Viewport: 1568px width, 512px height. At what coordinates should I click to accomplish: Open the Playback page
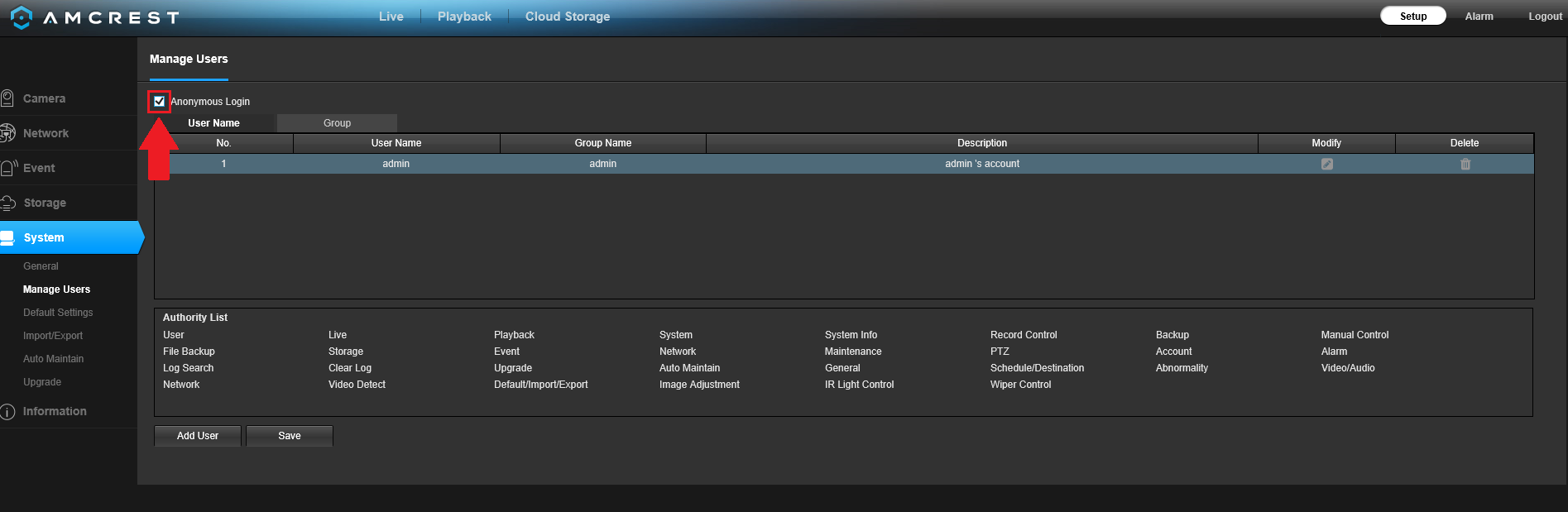(464, 17)
